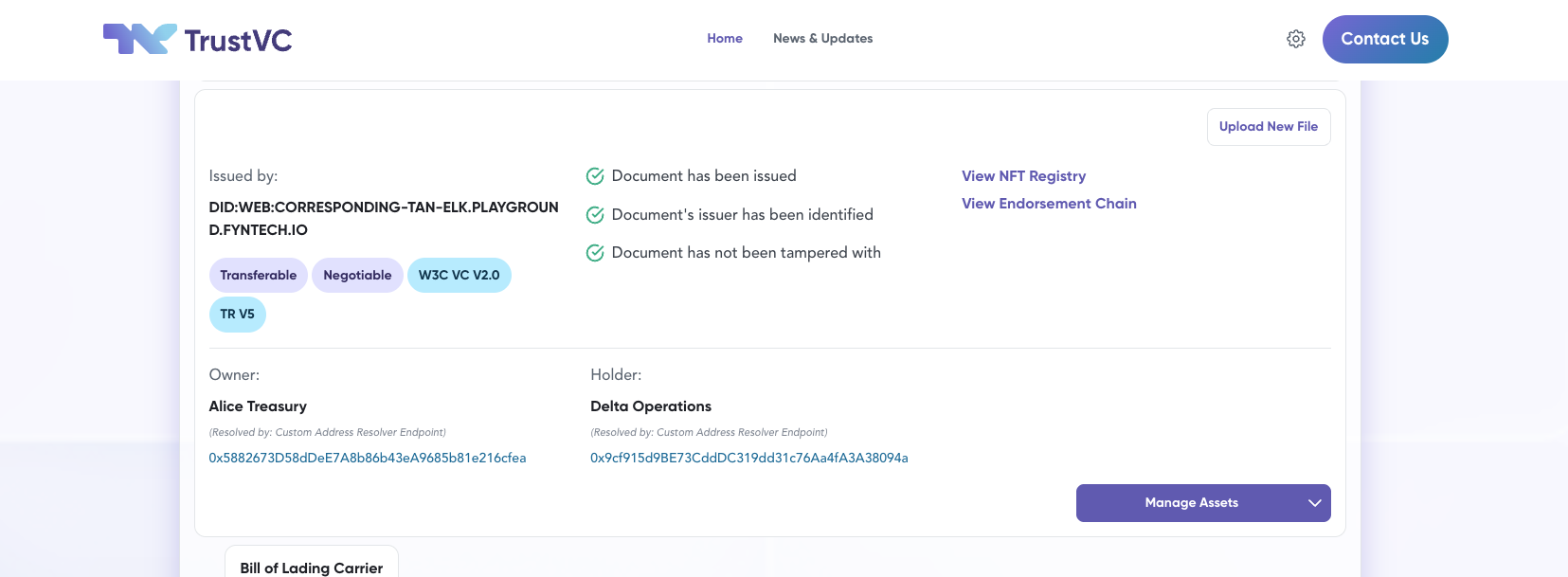Open View Endorsement Chain link
Screen dimensions: 1568x577
tap(1049, 204)
